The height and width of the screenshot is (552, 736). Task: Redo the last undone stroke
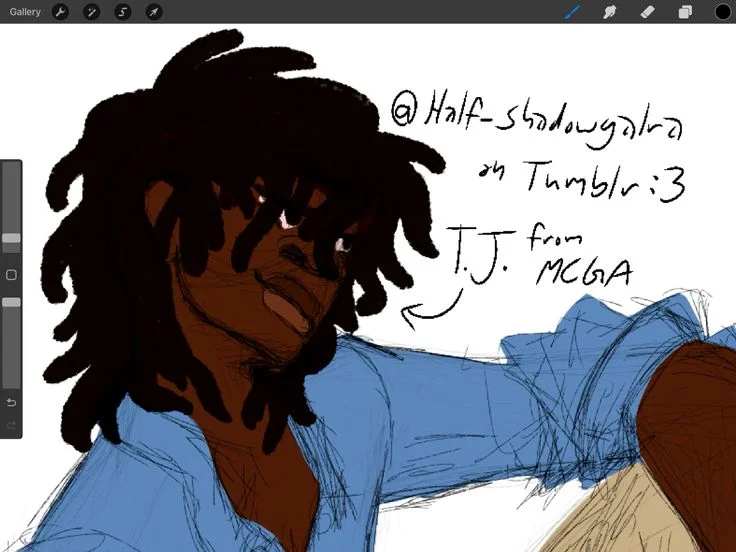click(x=11, y=425)
